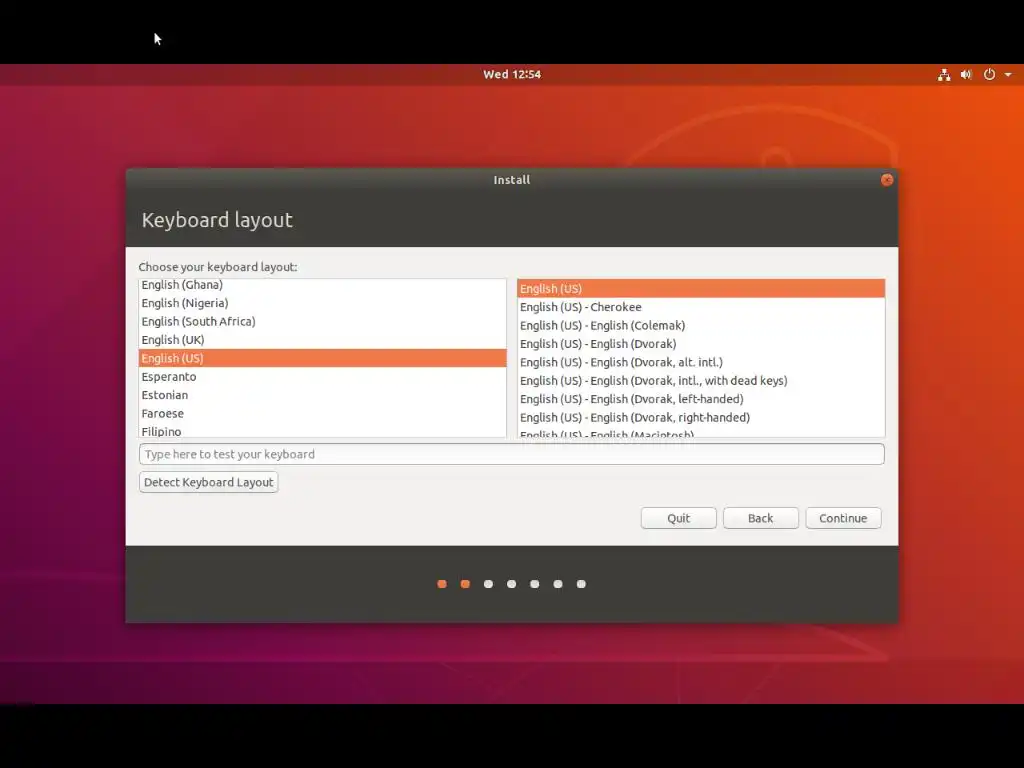The image size is (1024, 768).
Task: Select Esperanto layout
Action: pos(323,376)
